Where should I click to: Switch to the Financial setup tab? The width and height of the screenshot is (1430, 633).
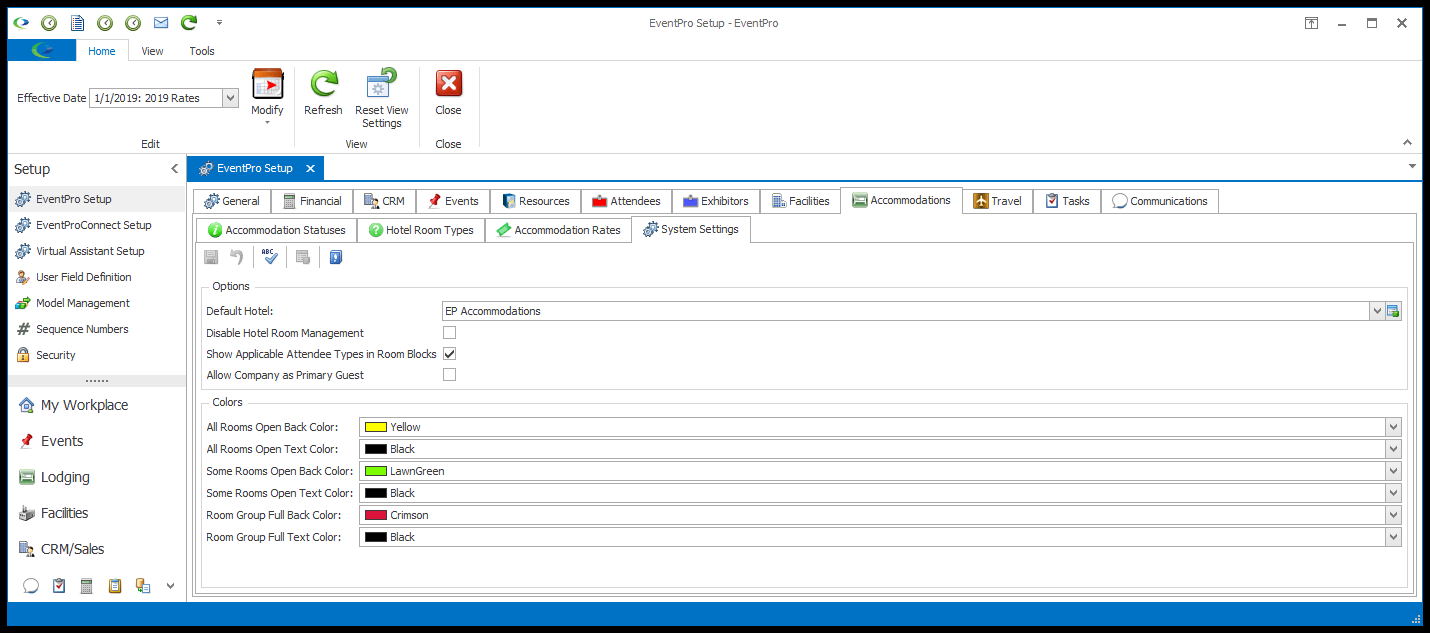312,201
